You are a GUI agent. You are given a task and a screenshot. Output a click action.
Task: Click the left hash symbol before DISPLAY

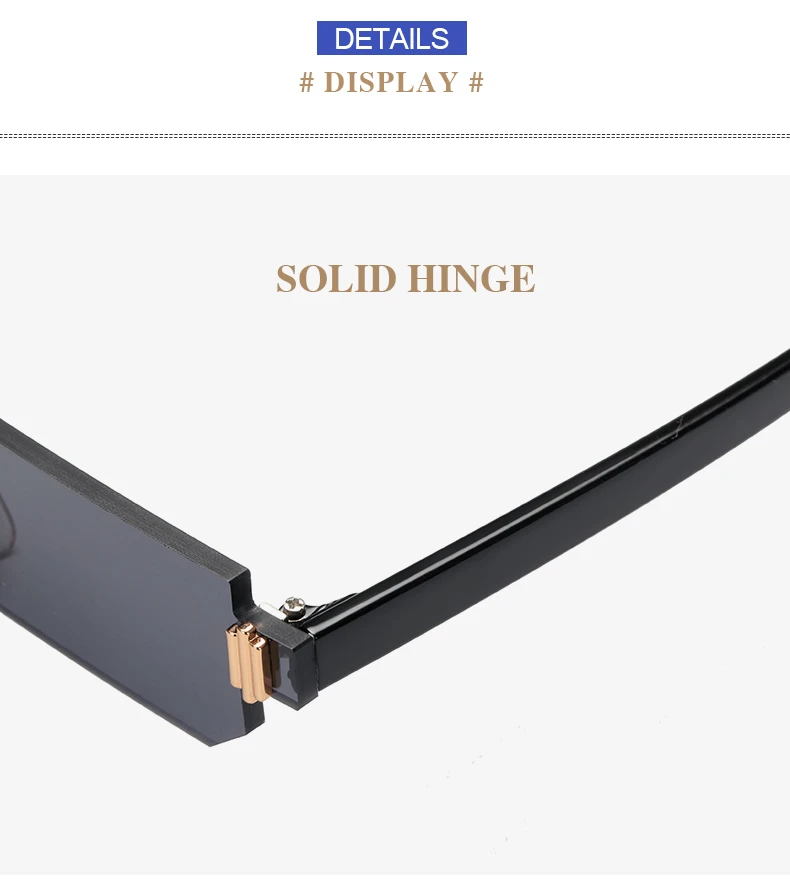[x=306, y=82]
